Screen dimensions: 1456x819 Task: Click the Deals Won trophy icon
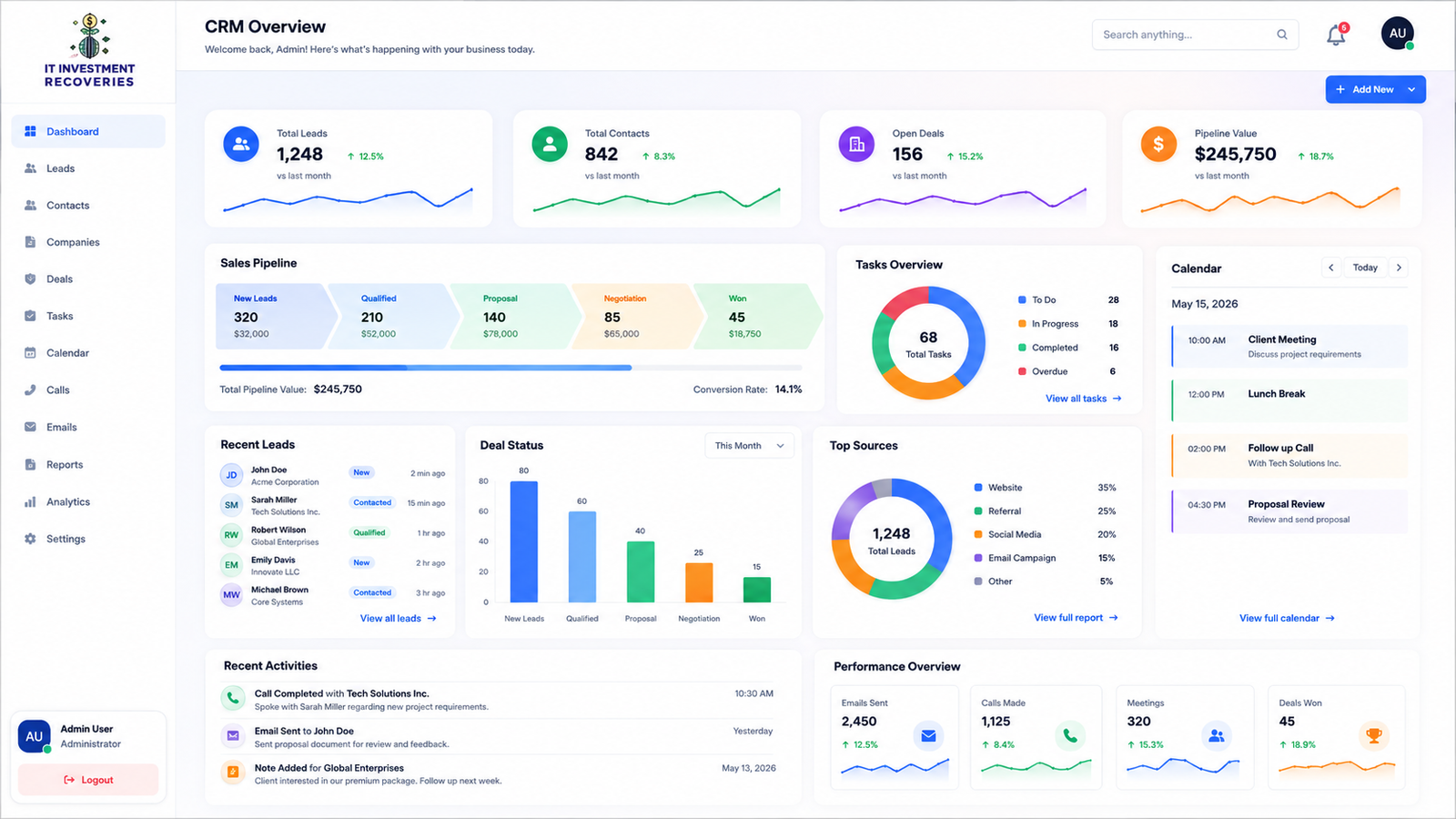point(1374,735)
